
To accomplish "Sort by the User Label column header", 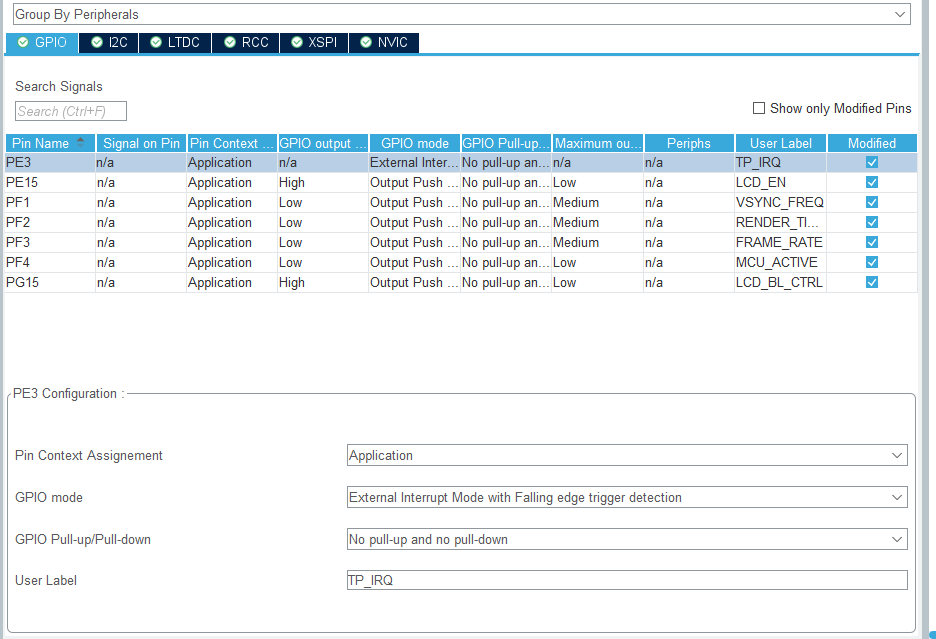I will point(780,143).
